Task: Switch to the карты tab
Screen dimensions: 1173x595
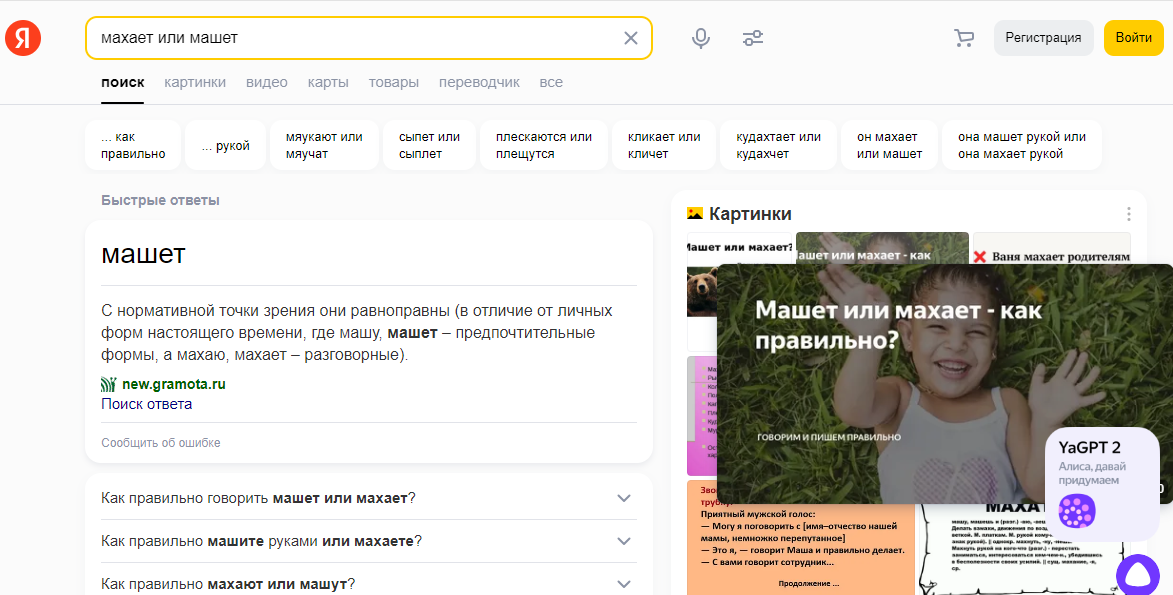Action: [328, 82]
